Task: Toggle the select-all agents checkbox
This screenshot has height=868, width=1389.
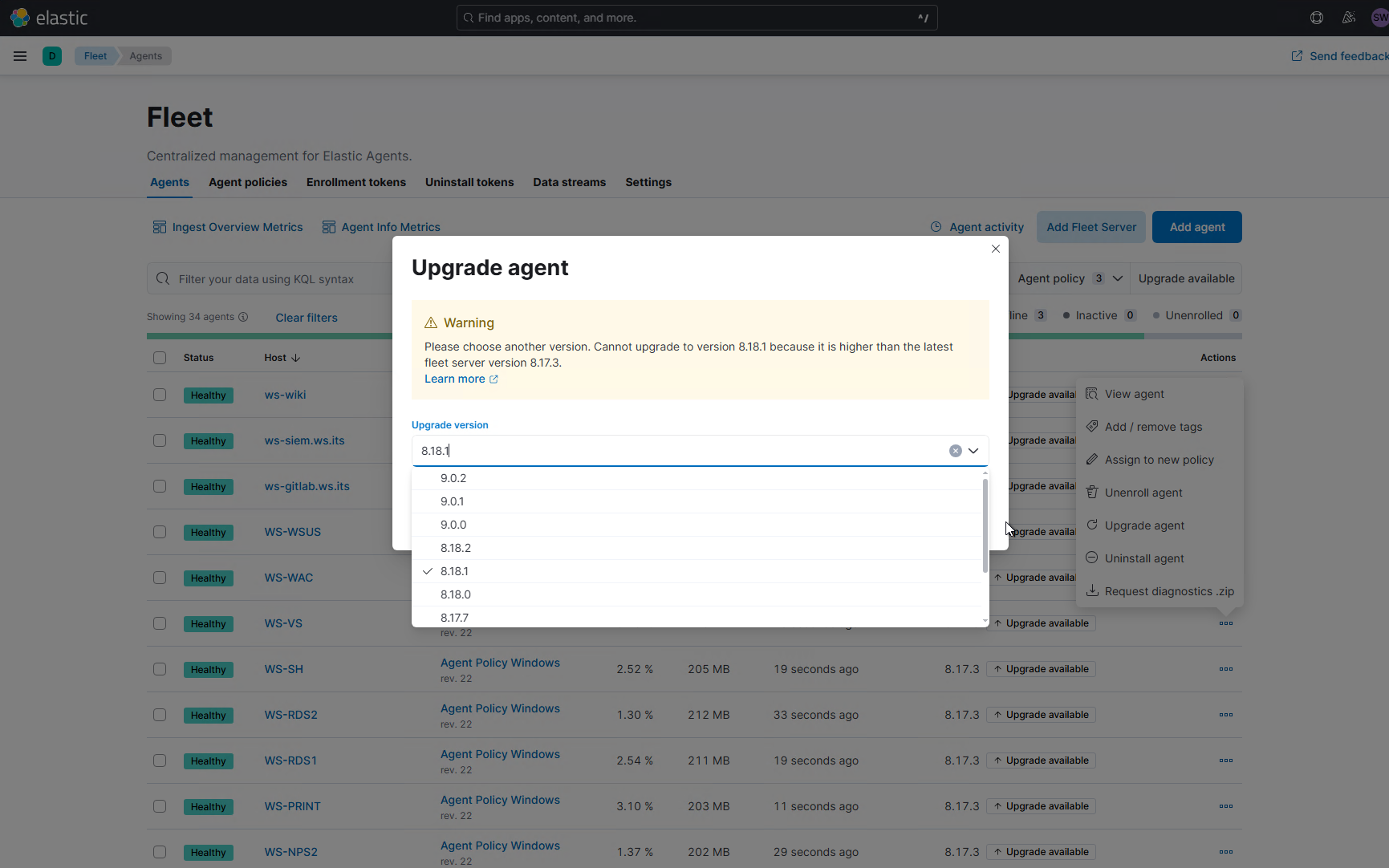Action: [x=160, y=358]
